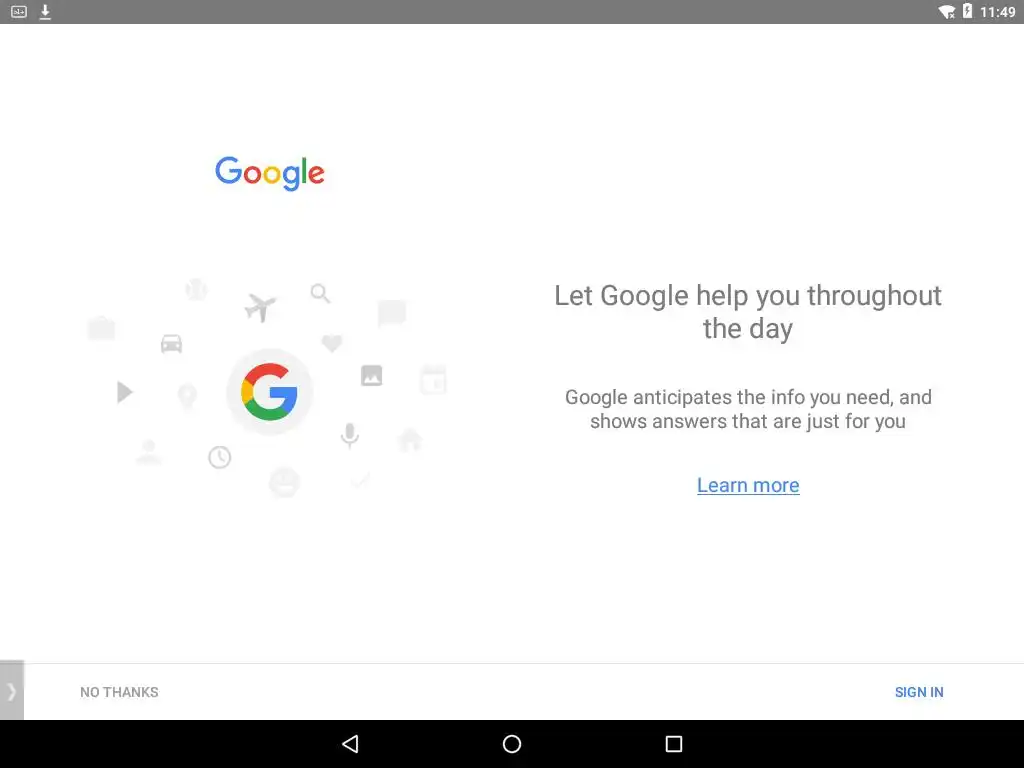Tap the airplane icon in the illustration

tap(260, 307)
